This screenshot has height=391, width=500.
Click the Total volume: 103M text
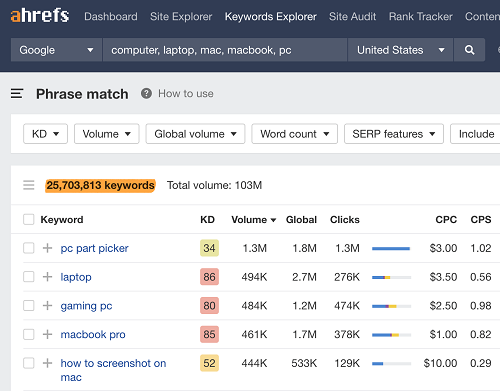(x=214, y=185)
